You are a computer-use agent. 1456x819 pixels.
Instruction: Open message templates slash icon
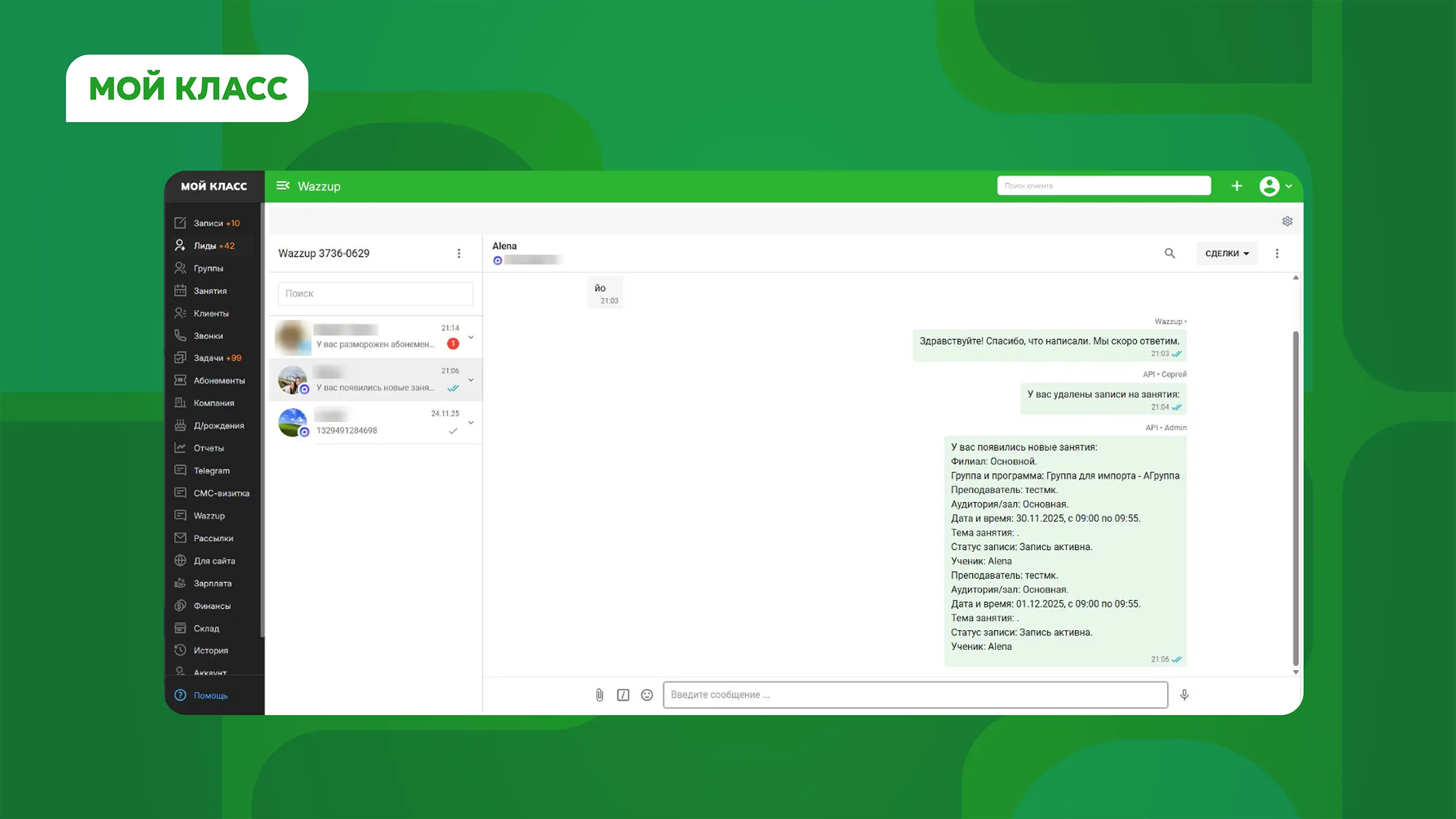coord(623,695)
